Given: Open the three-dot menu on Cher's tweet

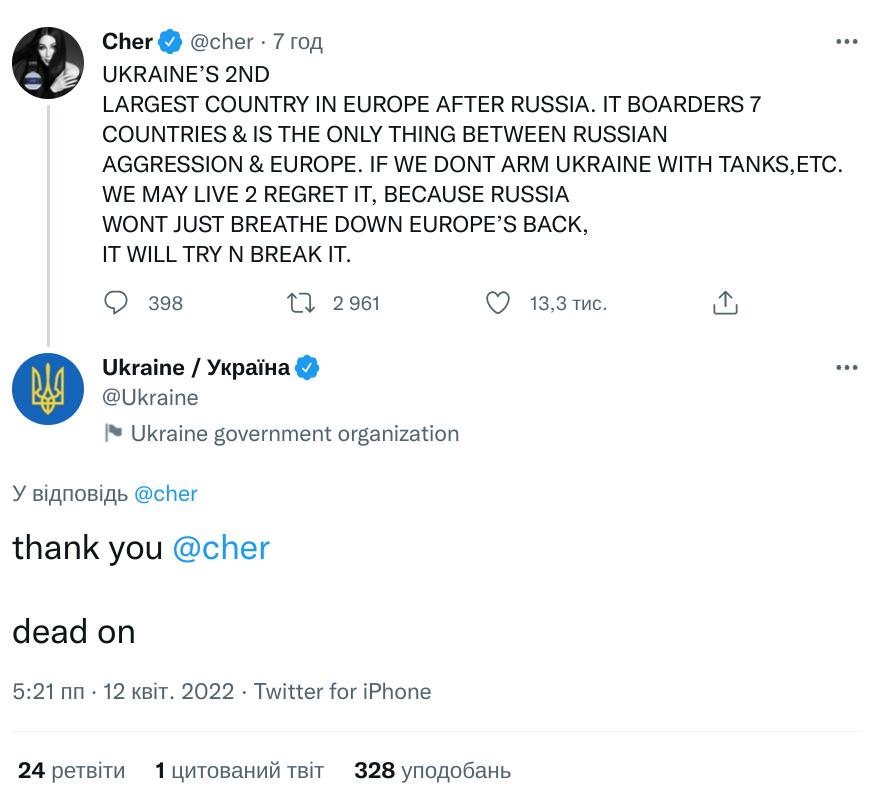Looking at the screenshot, I should point(846,42).
